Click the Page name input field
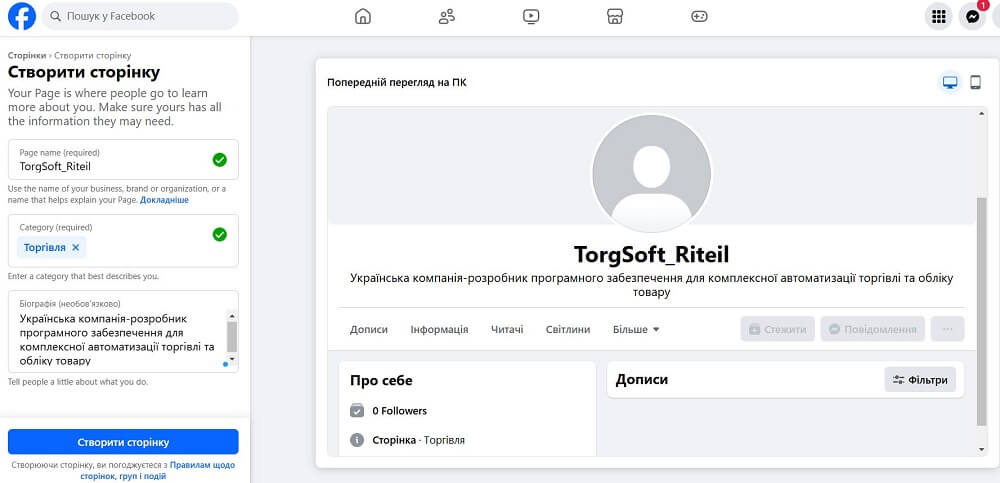 (x=110, y=166)
